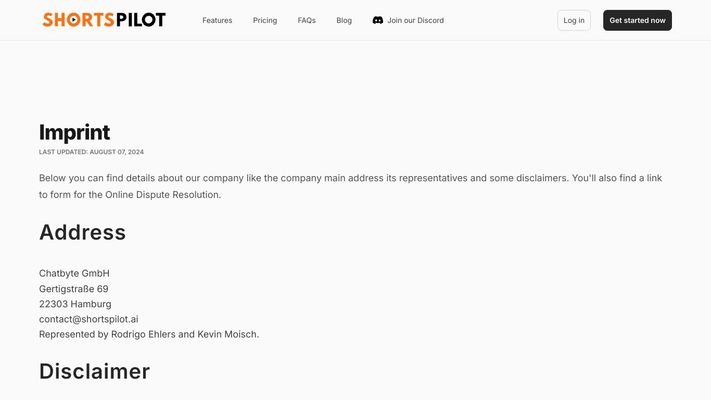711x400 pixels.
Task: Click the Represented by Rodrigo Ehlers line
Action: coord(149,334)
